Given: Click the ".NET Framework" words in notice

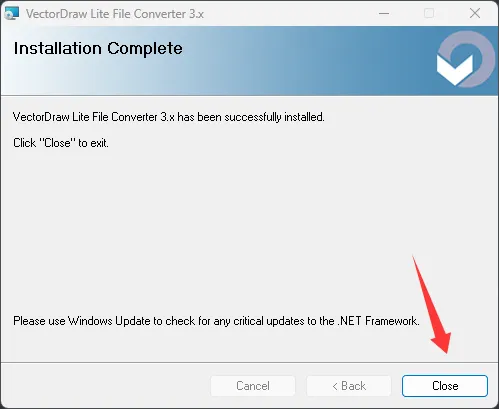Looking at the screenshot, I should [378, 321].
